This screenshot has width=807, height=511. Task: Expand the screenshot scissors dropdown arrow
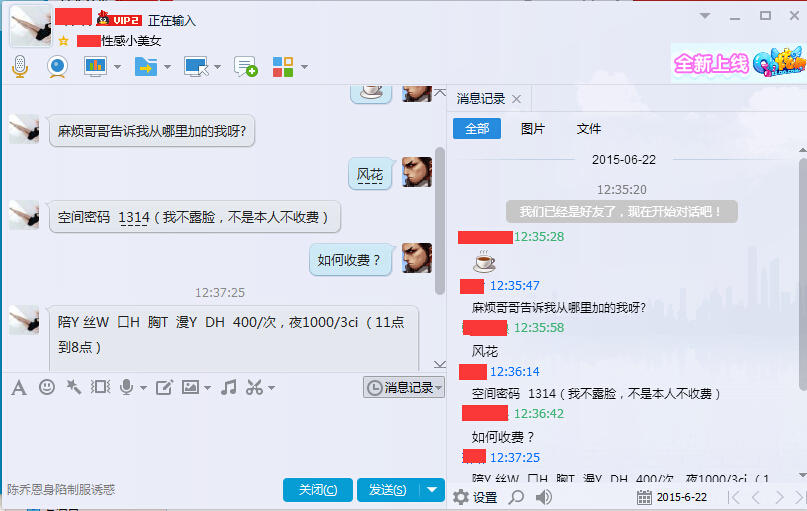click(272, 387)
